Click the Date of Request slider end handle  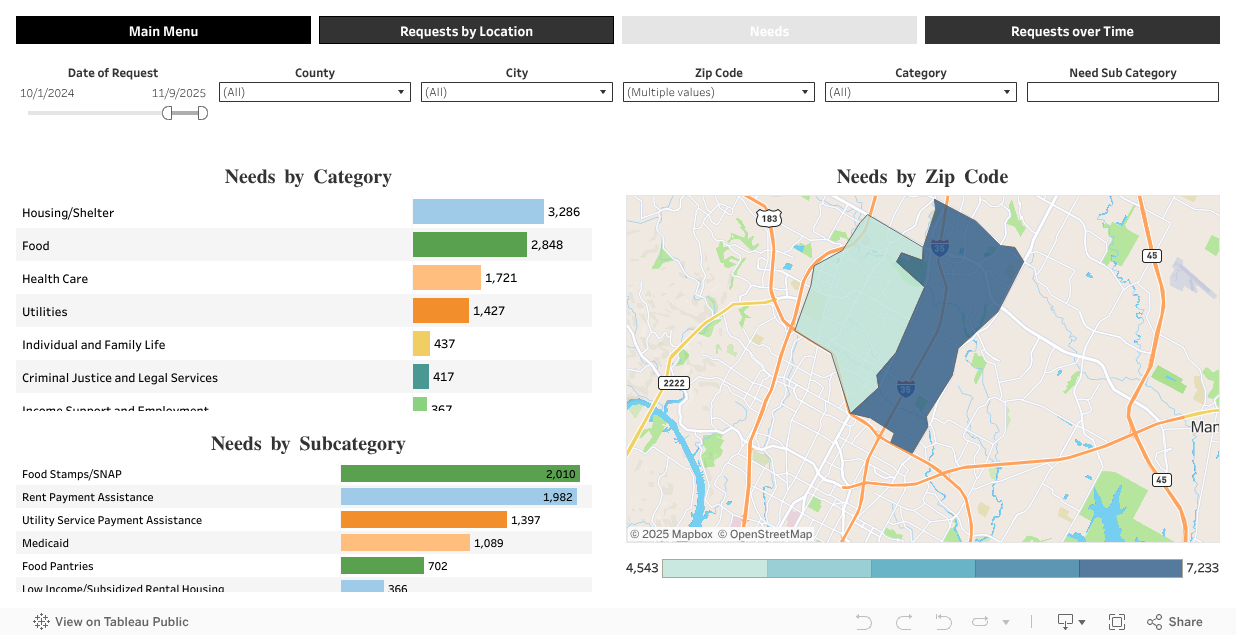pyautogui.click(x=202, y=113)
